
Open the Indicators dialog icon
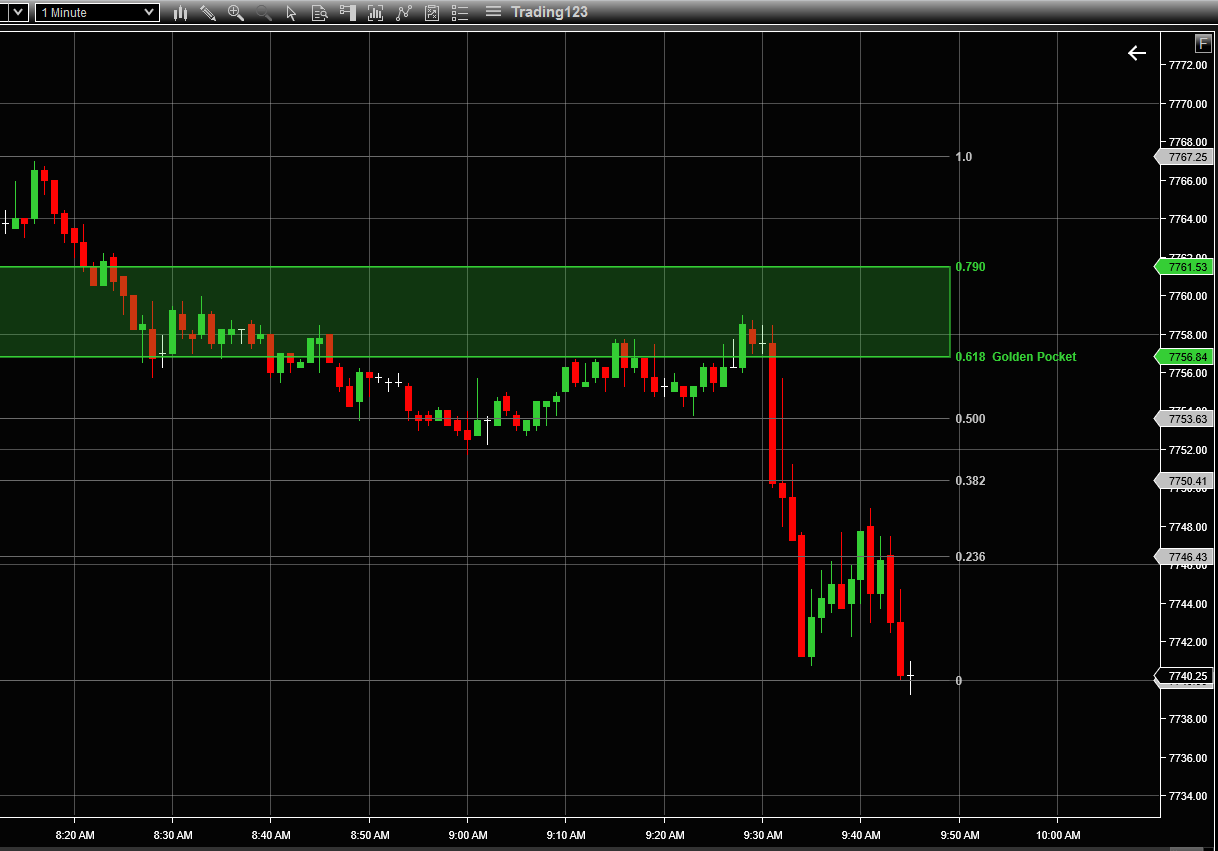(x=404, y=12)
